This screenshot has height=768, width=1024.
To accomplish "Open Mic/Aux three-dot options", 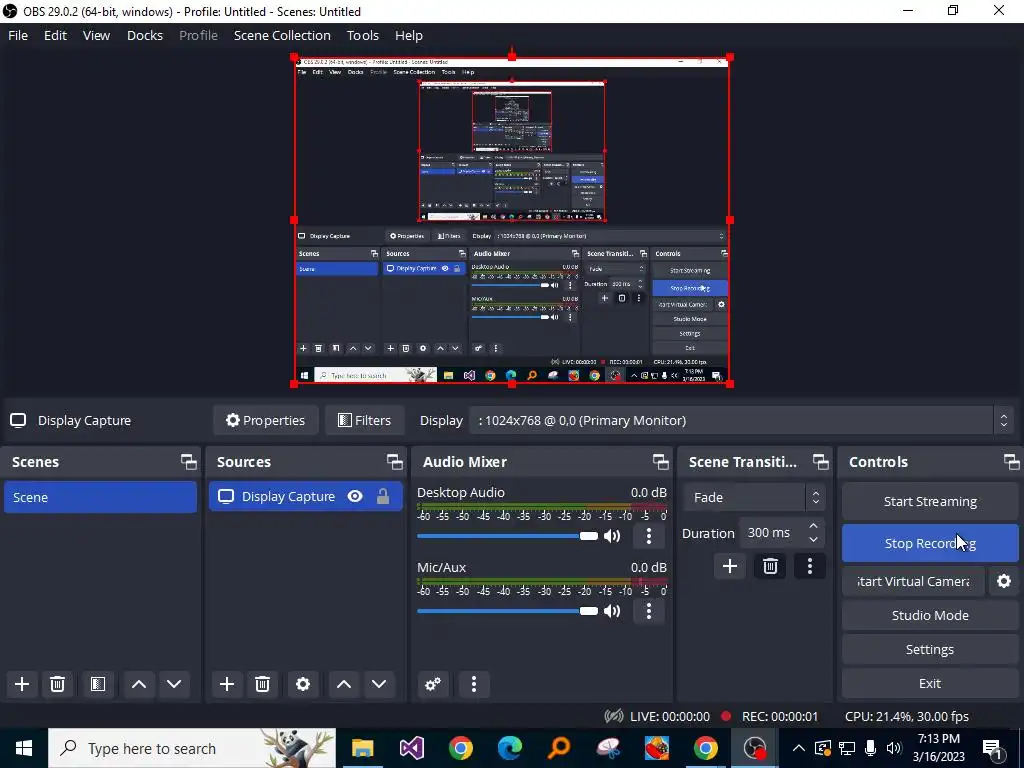I will [x=648, y=611].
